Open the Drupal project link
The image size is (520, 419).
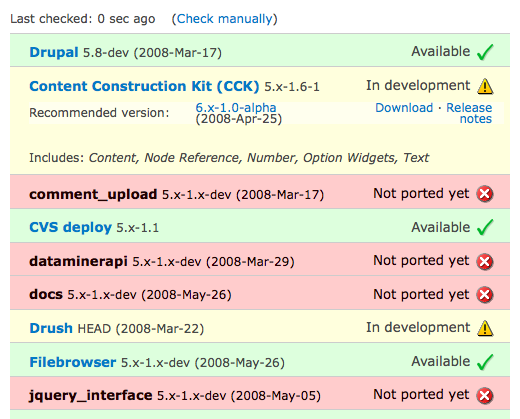(54, 52)
